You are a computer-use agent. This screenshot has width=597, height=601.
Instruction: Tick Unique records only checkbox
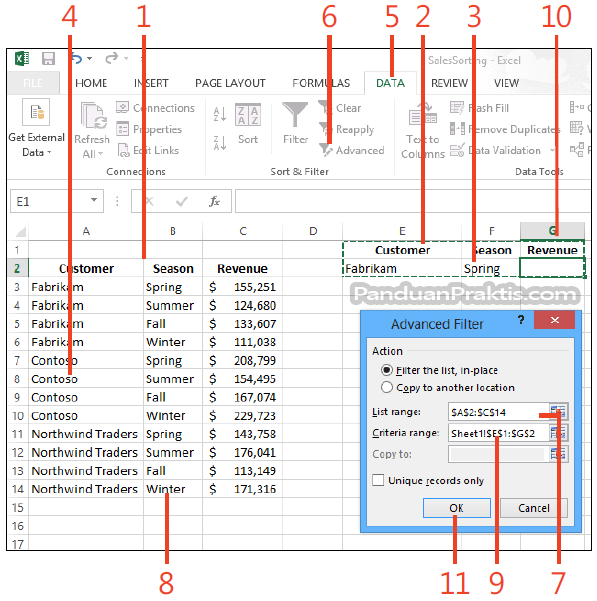(x=378, y=480)
